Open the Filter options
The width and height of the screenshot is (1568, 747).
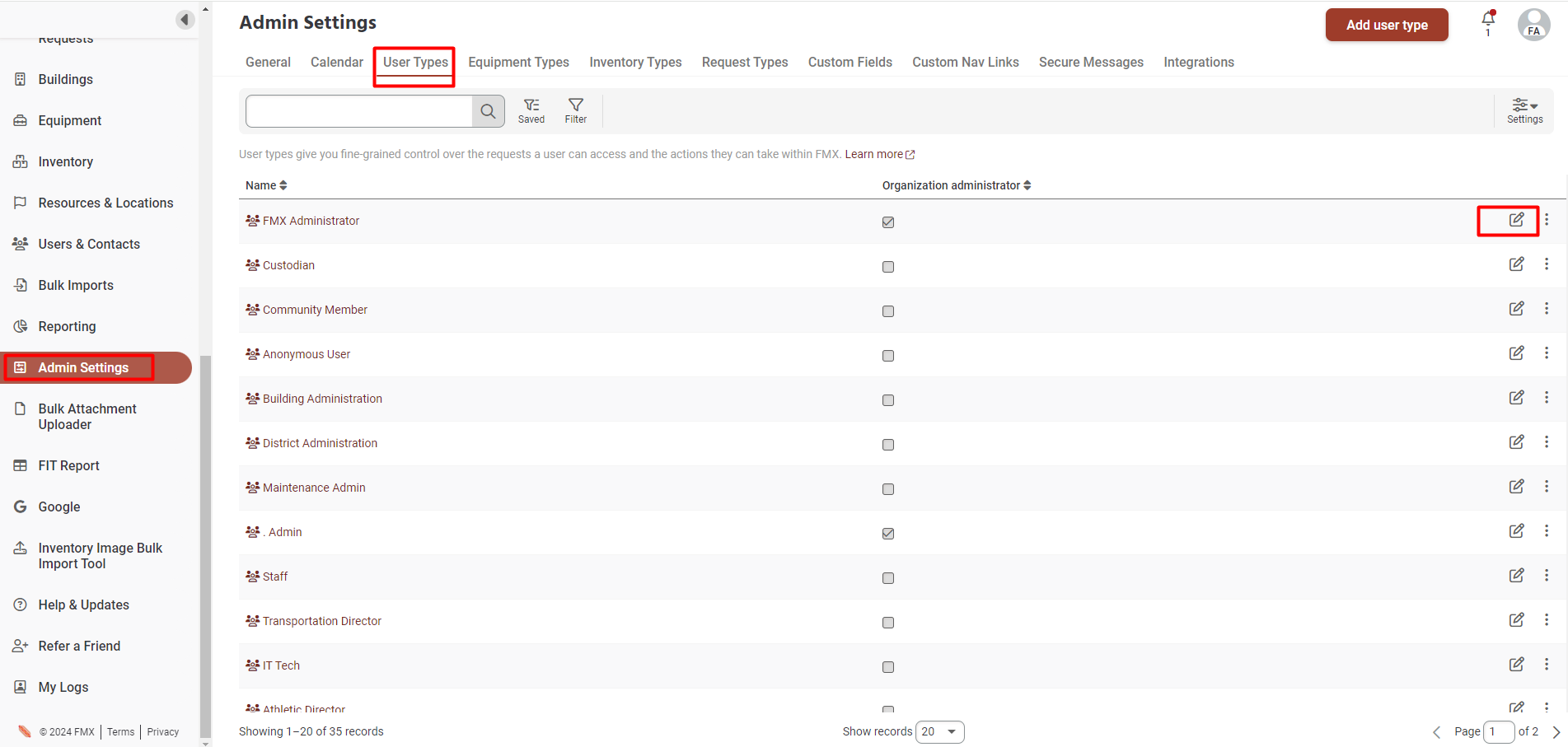point(575,110)
